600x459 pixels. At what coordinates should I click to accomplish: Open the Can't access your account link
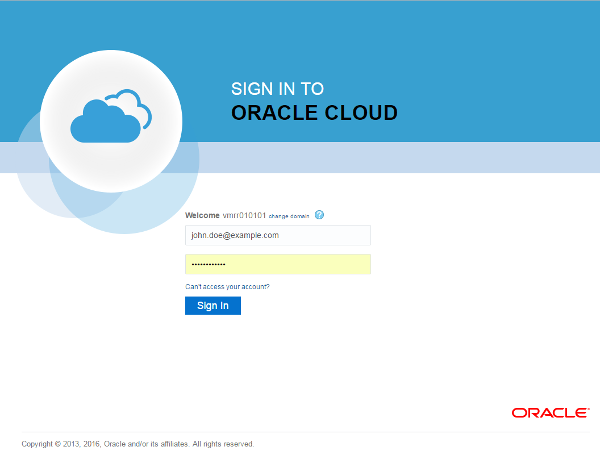pos(227,286)
